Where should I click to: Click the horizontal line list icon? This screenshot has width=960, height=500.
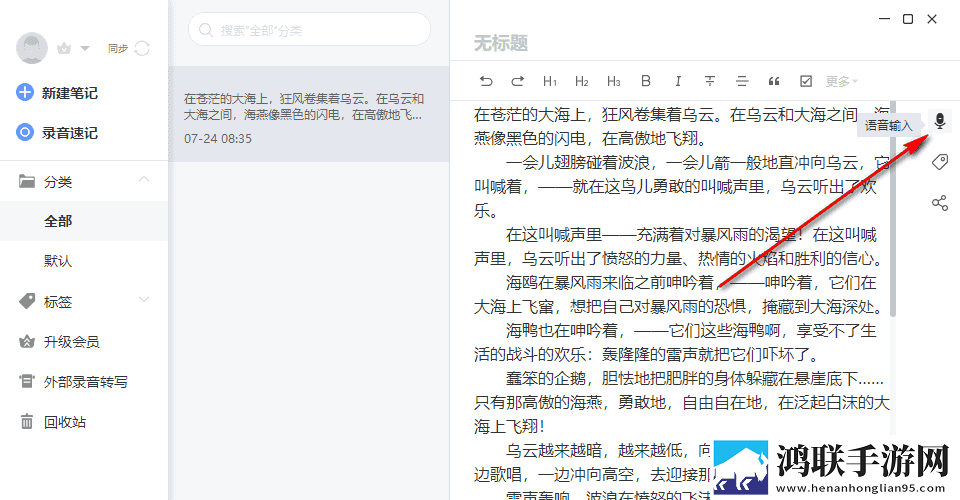[742, 81]
